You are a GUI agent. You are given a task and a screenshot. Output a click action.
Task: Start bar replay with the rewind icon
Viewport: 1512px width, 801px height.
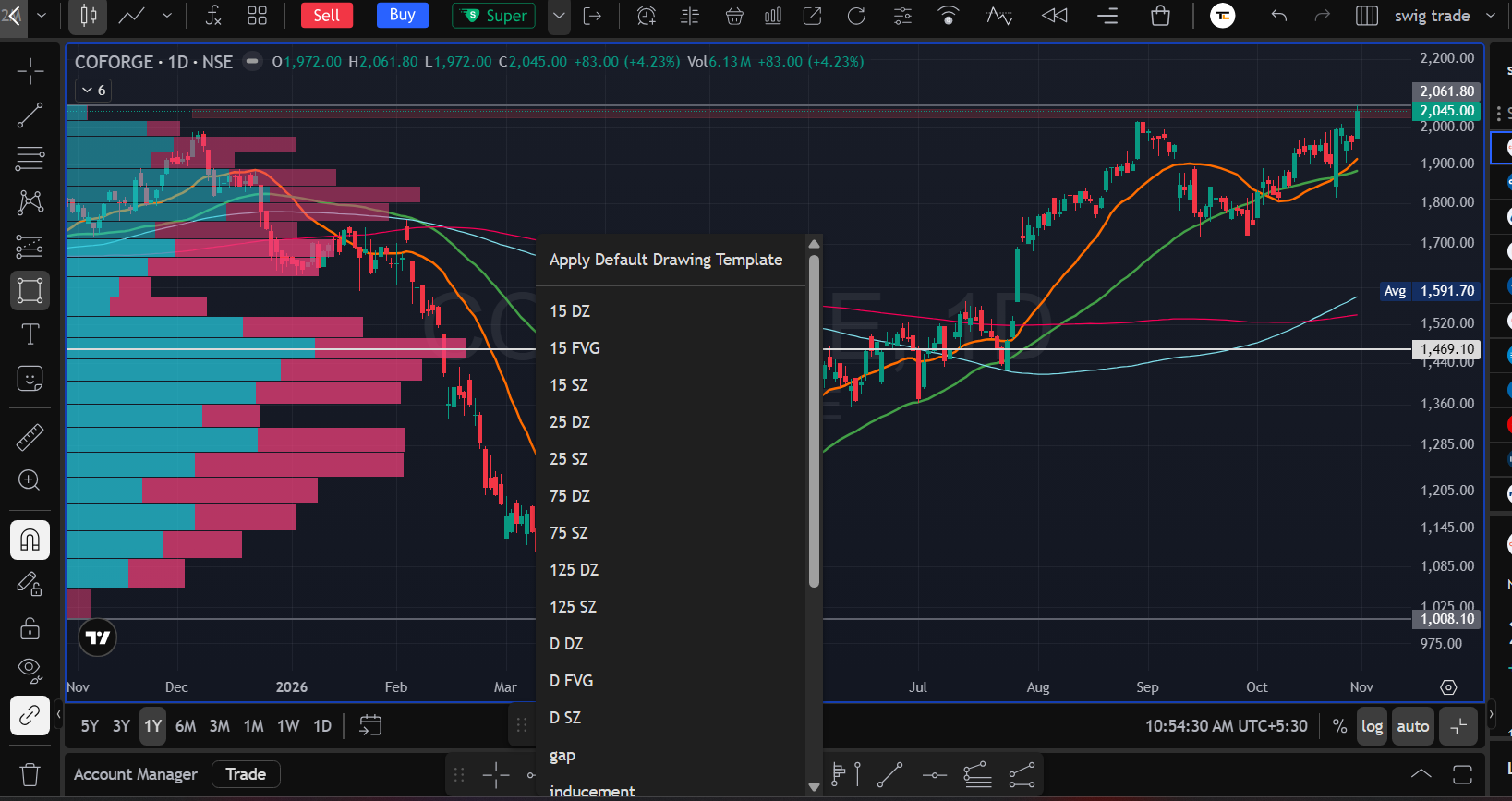point(1054,16)
